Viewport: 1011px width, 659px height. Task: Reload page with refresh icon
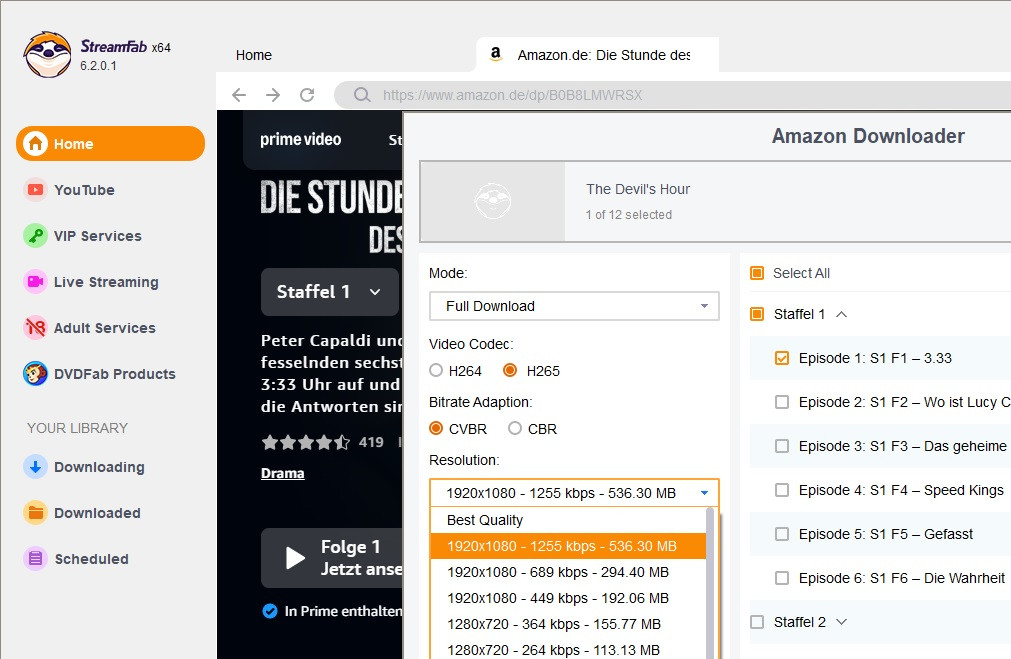(307, 95)
